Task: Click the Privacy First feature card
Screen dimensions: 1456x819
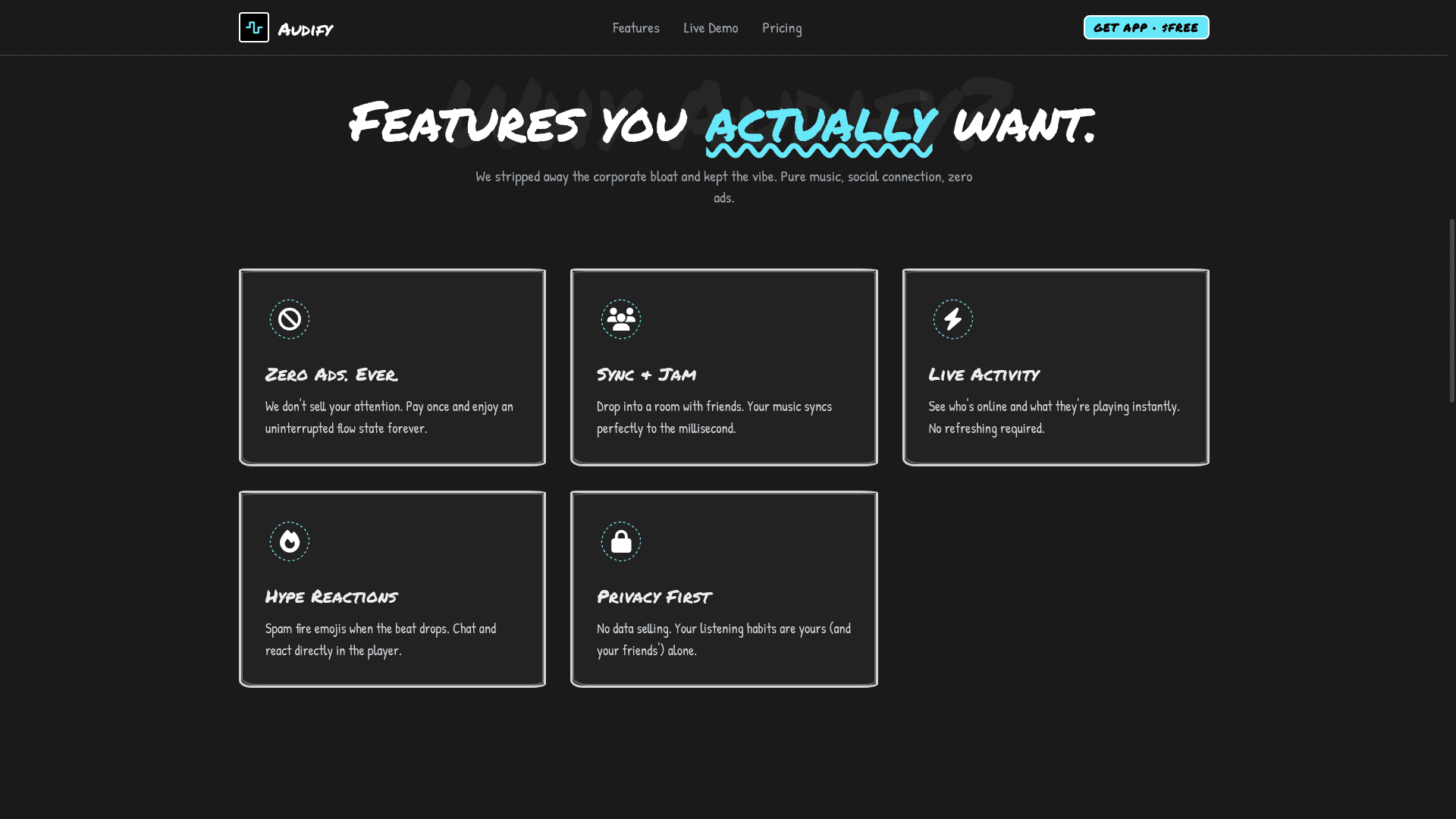Action: coord(724,588)
